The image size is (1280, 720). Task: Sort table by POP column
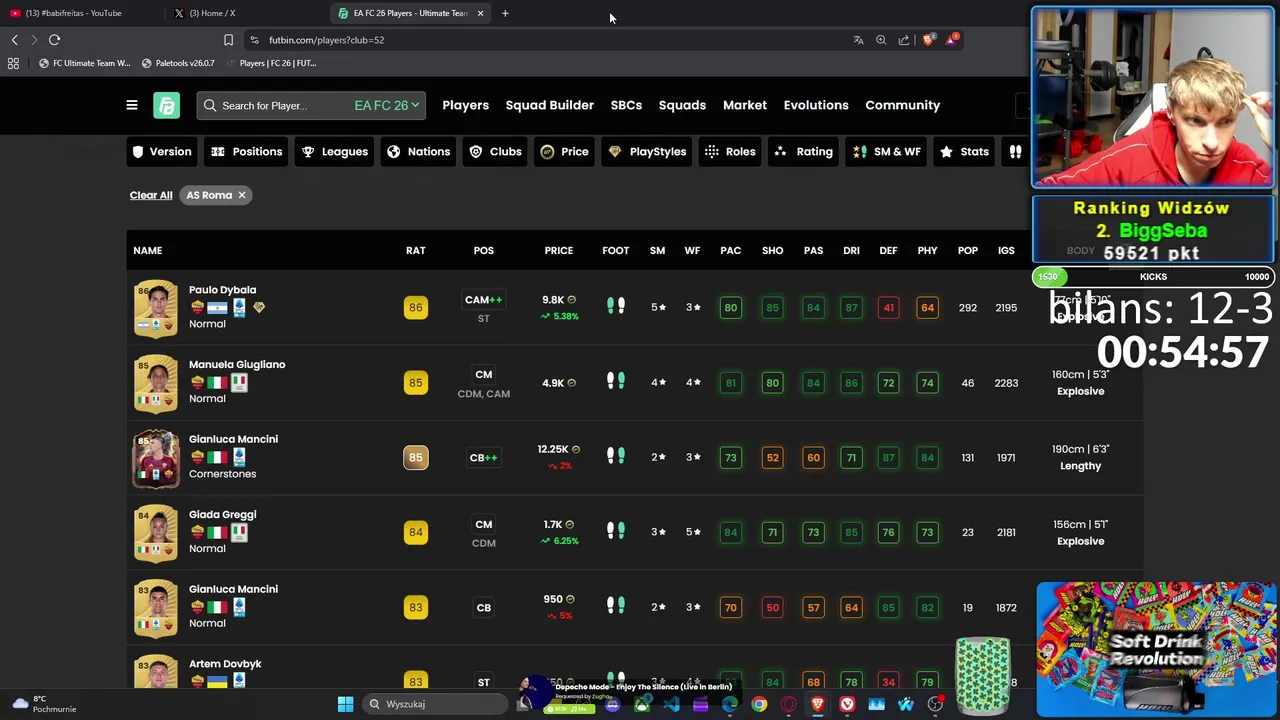click(x=967, y=250)
